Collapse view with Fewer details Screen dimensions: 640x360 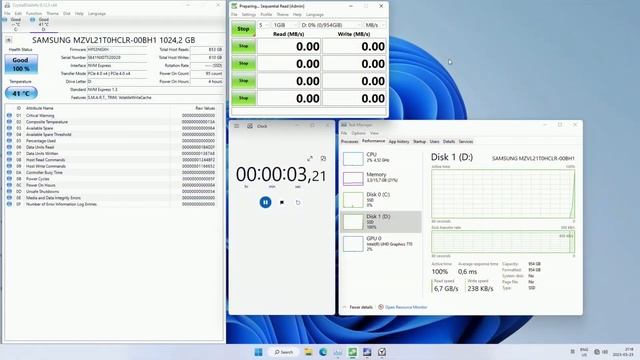click(358, 307)
